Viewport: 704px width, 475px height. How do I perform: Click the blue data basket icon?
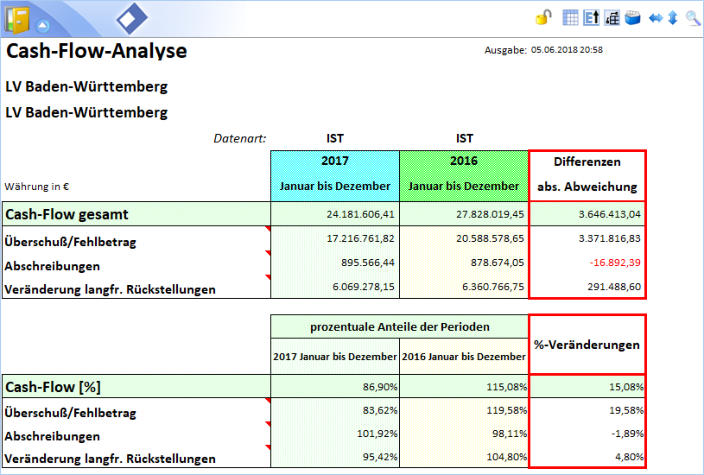pos(631,17)
